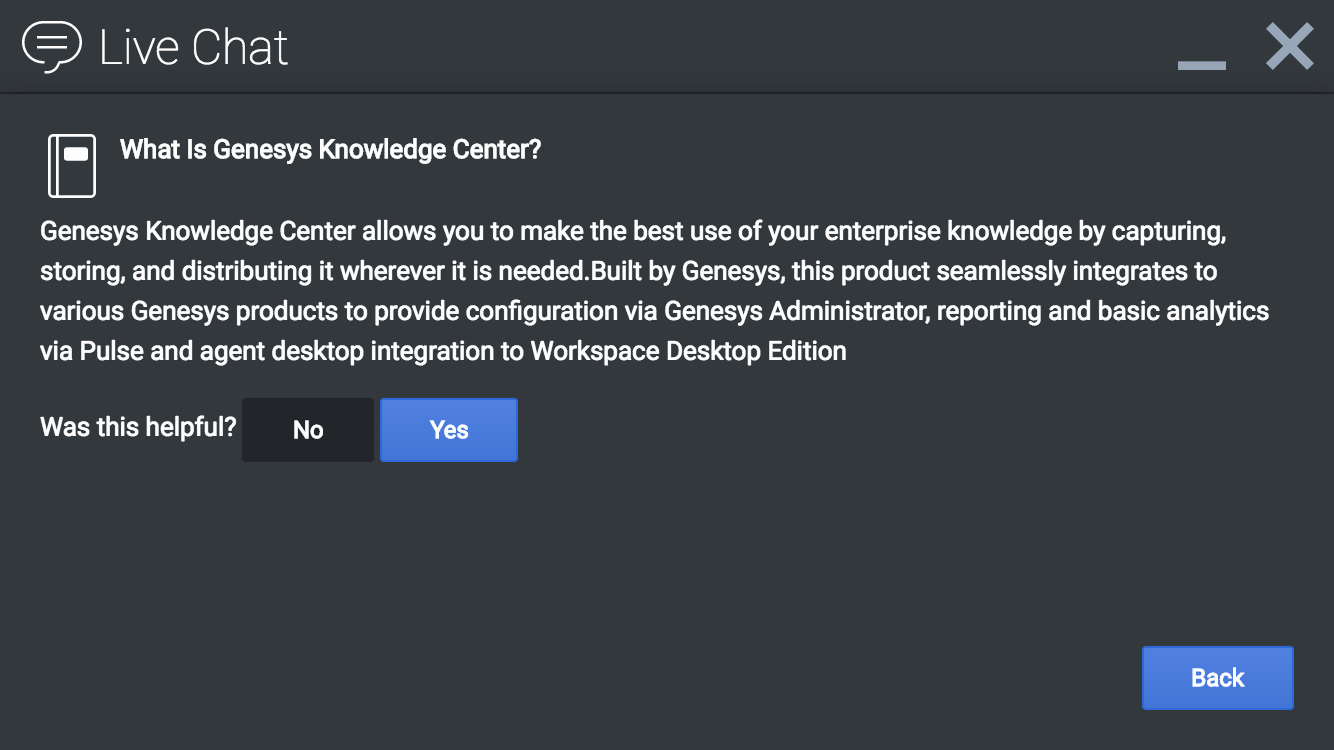1334x750 pixels.
Task: Go back using the Back button
Action: pyautogui.click(x=1217, y=678)
